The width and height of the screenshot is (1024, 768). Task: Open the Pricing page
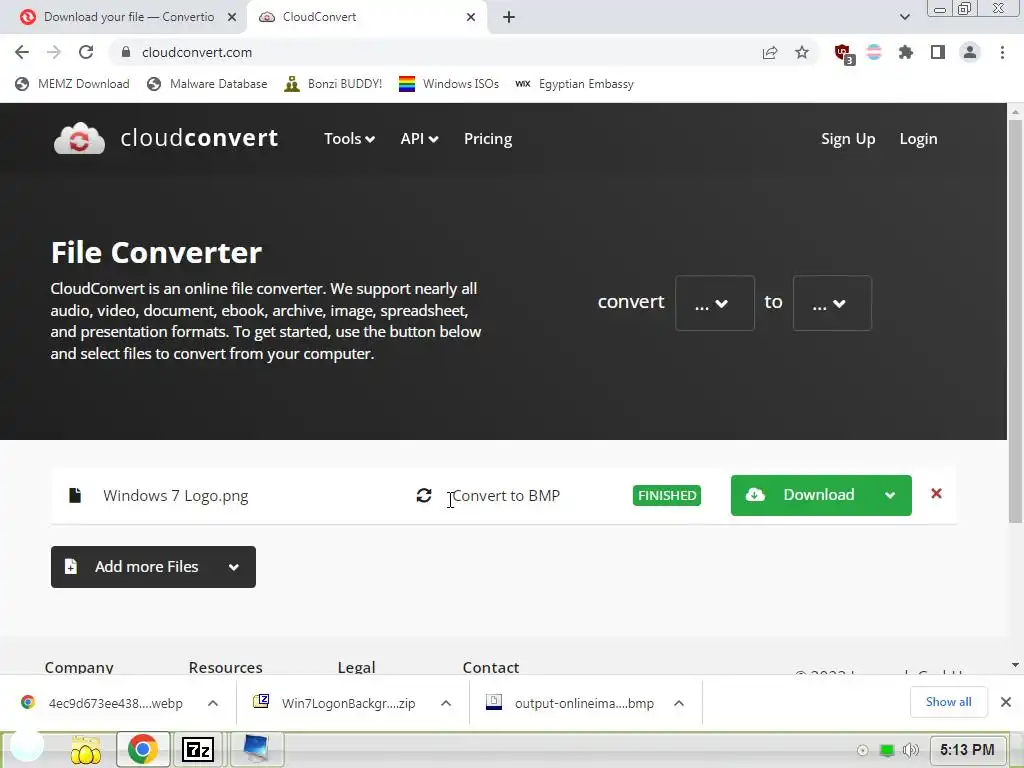[x=488, y=138]
